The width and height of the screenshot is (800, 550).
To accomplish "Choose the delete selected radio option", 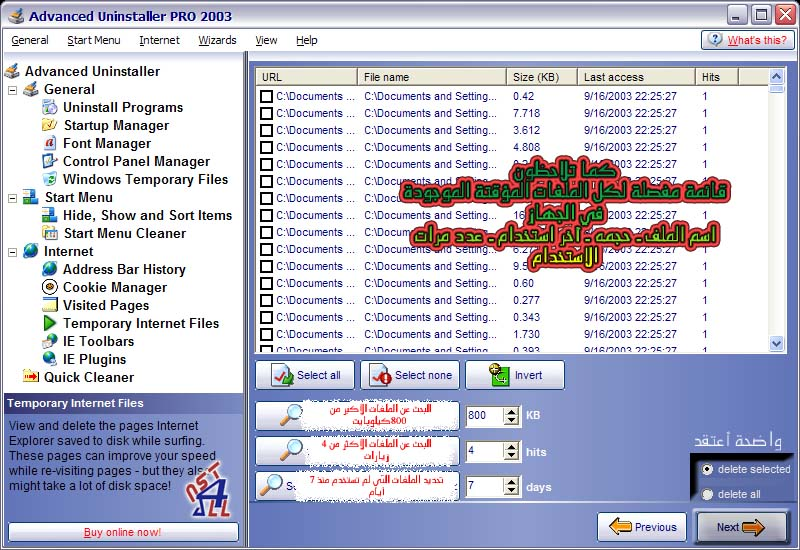I will click(x=707, y=469).
